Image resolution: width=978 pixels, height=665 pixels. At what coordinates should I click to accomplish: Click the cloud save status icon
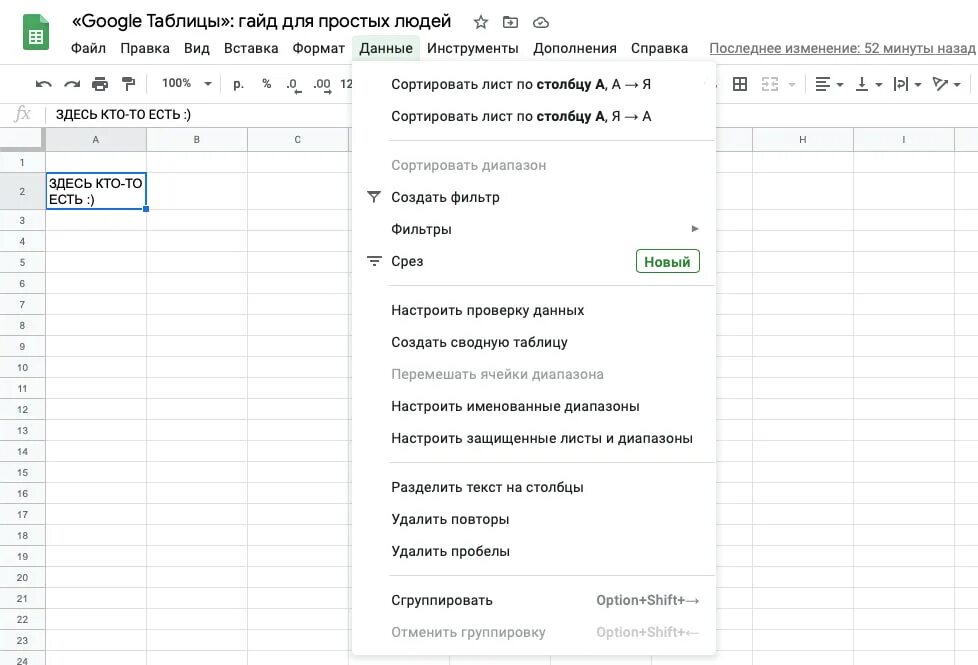tap(541, 22)
